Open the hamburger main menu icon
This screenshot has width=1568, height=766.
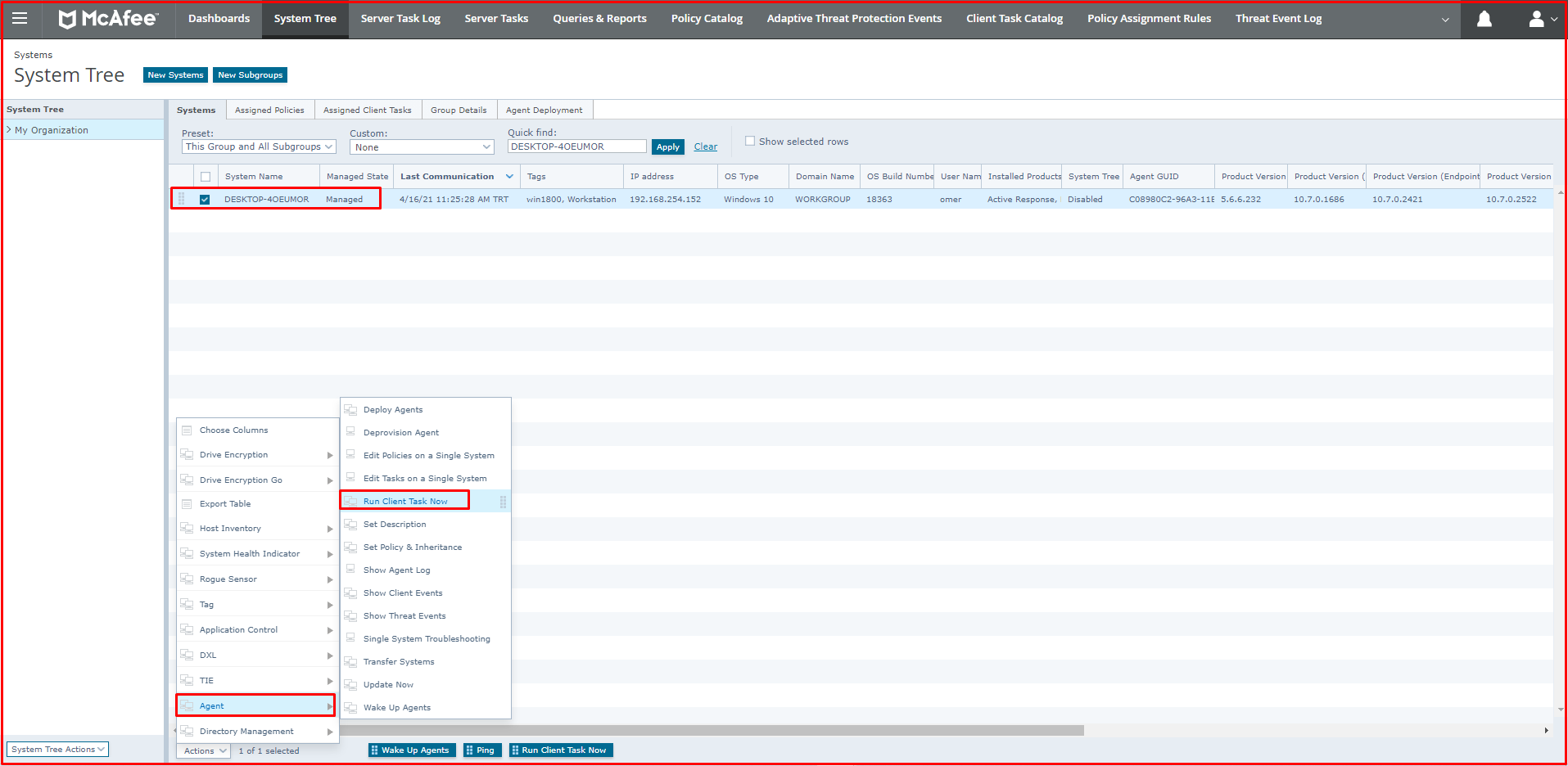pyautogui.click(x=20, y=18)
